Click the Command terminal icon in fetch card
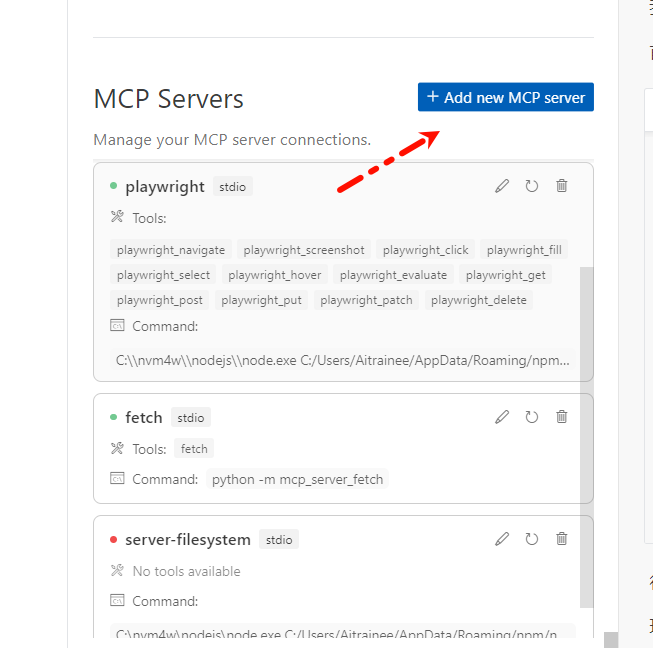This screenshot has height=648, width=653. pos(117,478)
